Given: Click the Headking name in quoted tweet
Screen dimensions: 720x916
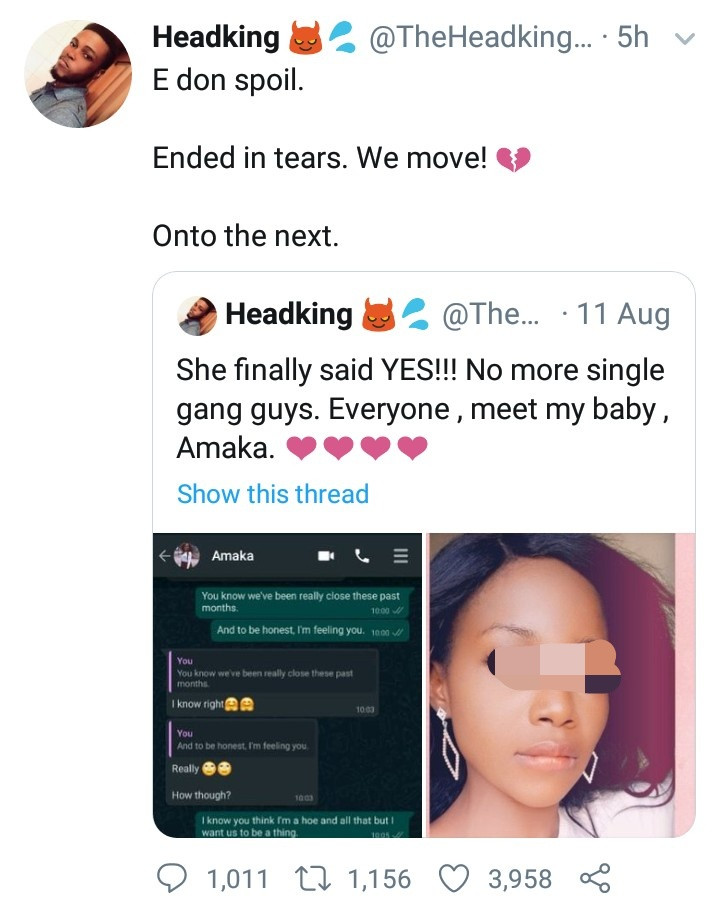Looking at the screenshot, I should tap(289, 315).
